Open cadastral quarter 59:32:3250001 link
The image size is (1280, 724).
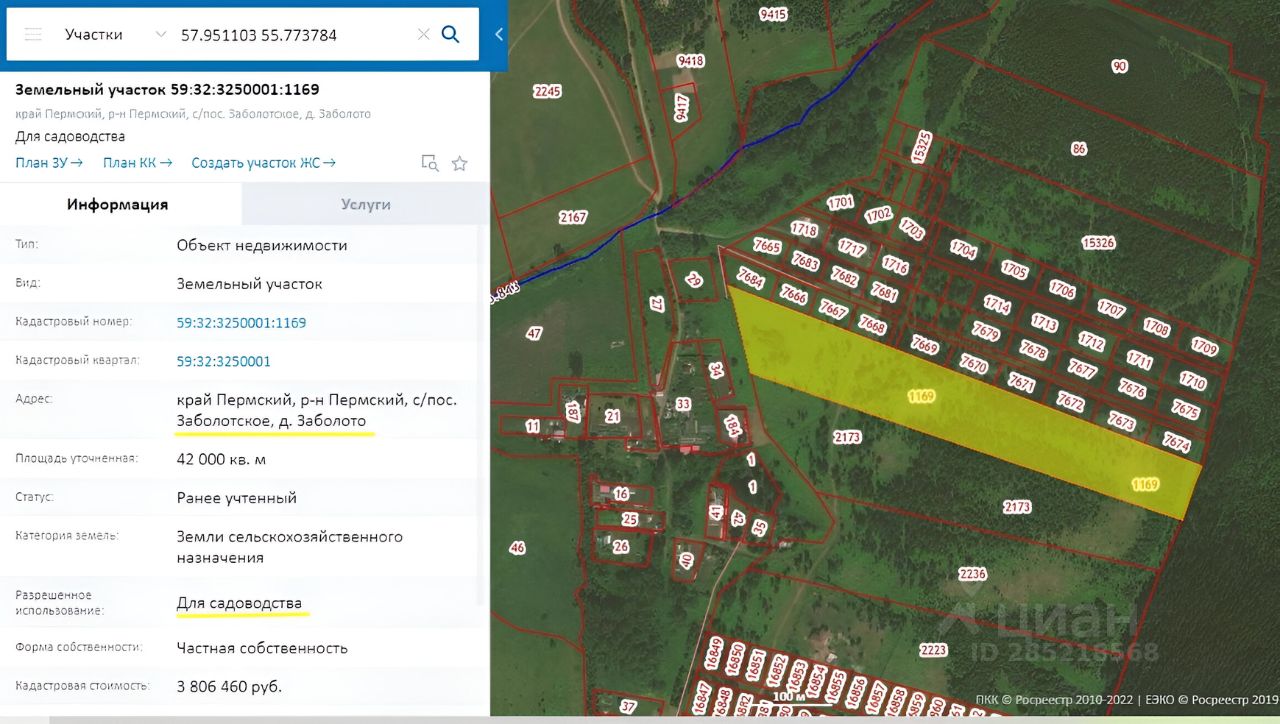coord(223,361)
